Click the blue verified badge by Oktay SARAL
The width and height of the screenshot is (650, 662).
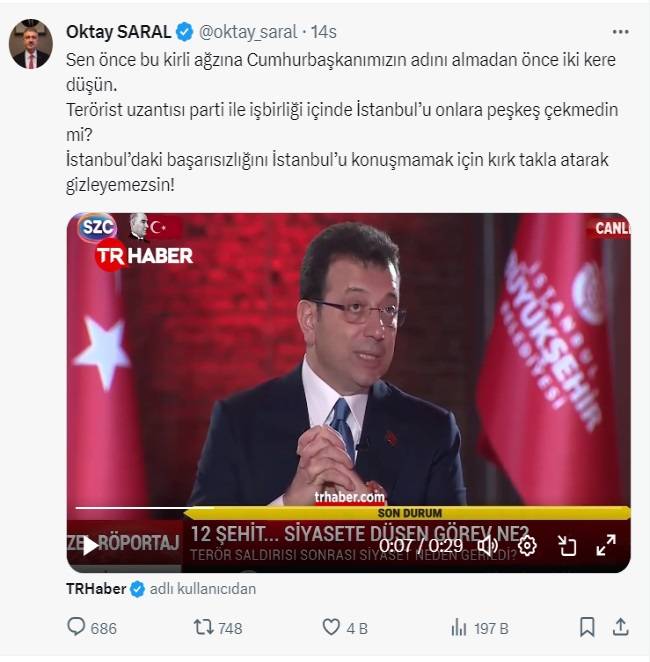184,32
